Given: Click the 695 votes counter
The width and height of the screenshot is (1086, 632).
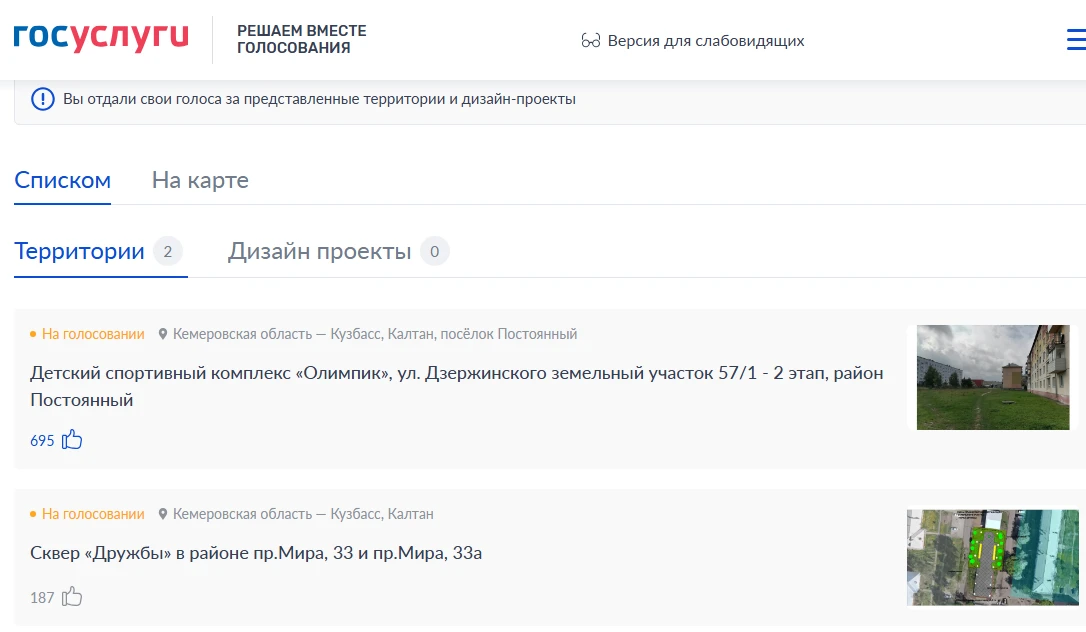Looking at the screenshot, I should pyautogui.click(x=42, y=441).
